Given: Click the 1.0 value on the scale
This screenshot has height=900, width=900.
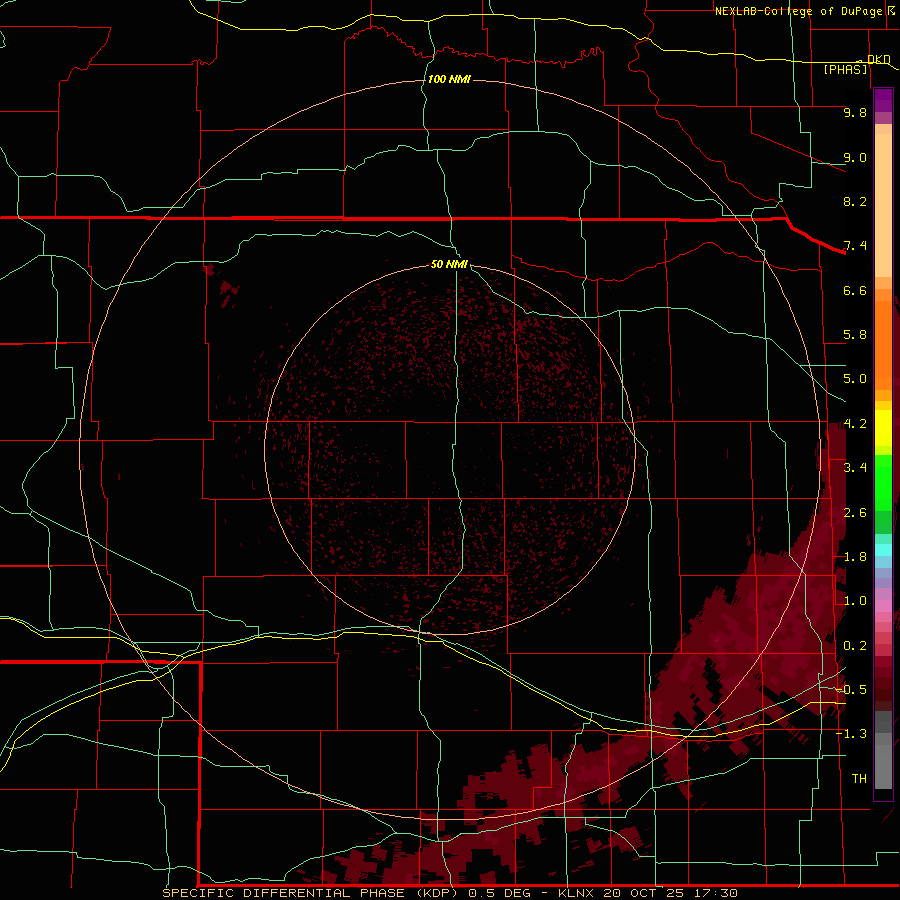Looking at the screenshot, I should (x=855, y=601).
